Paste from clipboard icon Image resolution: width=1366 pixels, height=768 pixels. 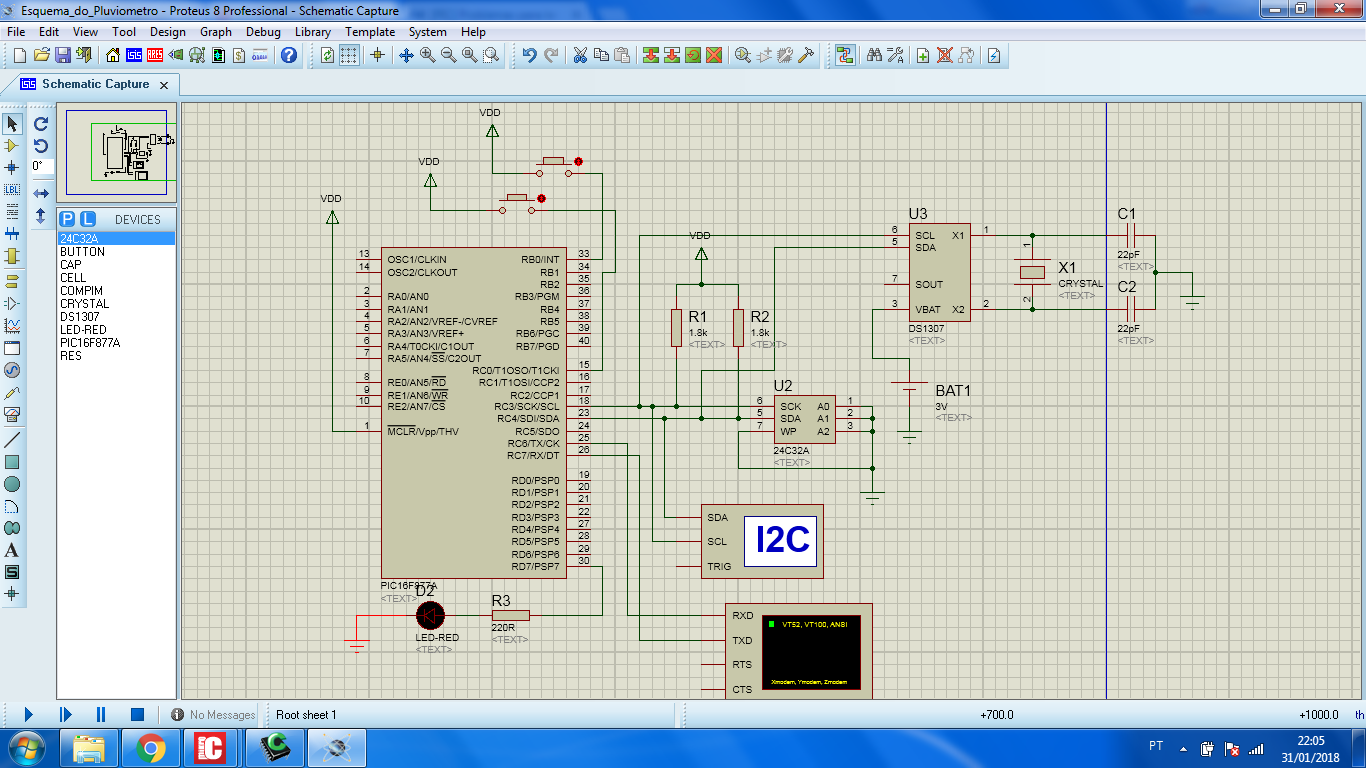622,55
